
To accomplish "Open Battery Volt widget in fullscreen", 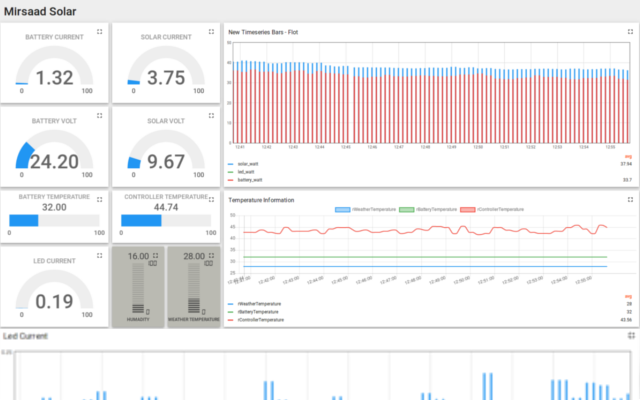I will (x=100, y=116).
